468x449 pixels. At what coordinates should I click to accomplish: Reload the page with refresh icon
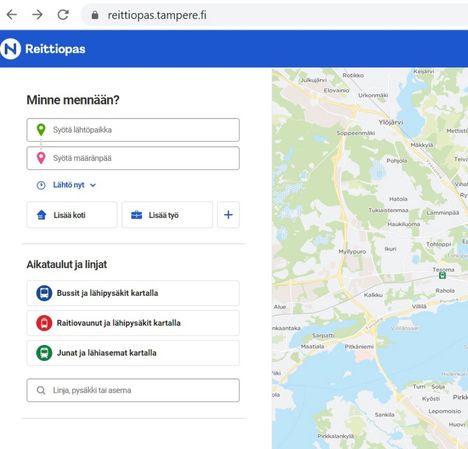tap(63, 15)
